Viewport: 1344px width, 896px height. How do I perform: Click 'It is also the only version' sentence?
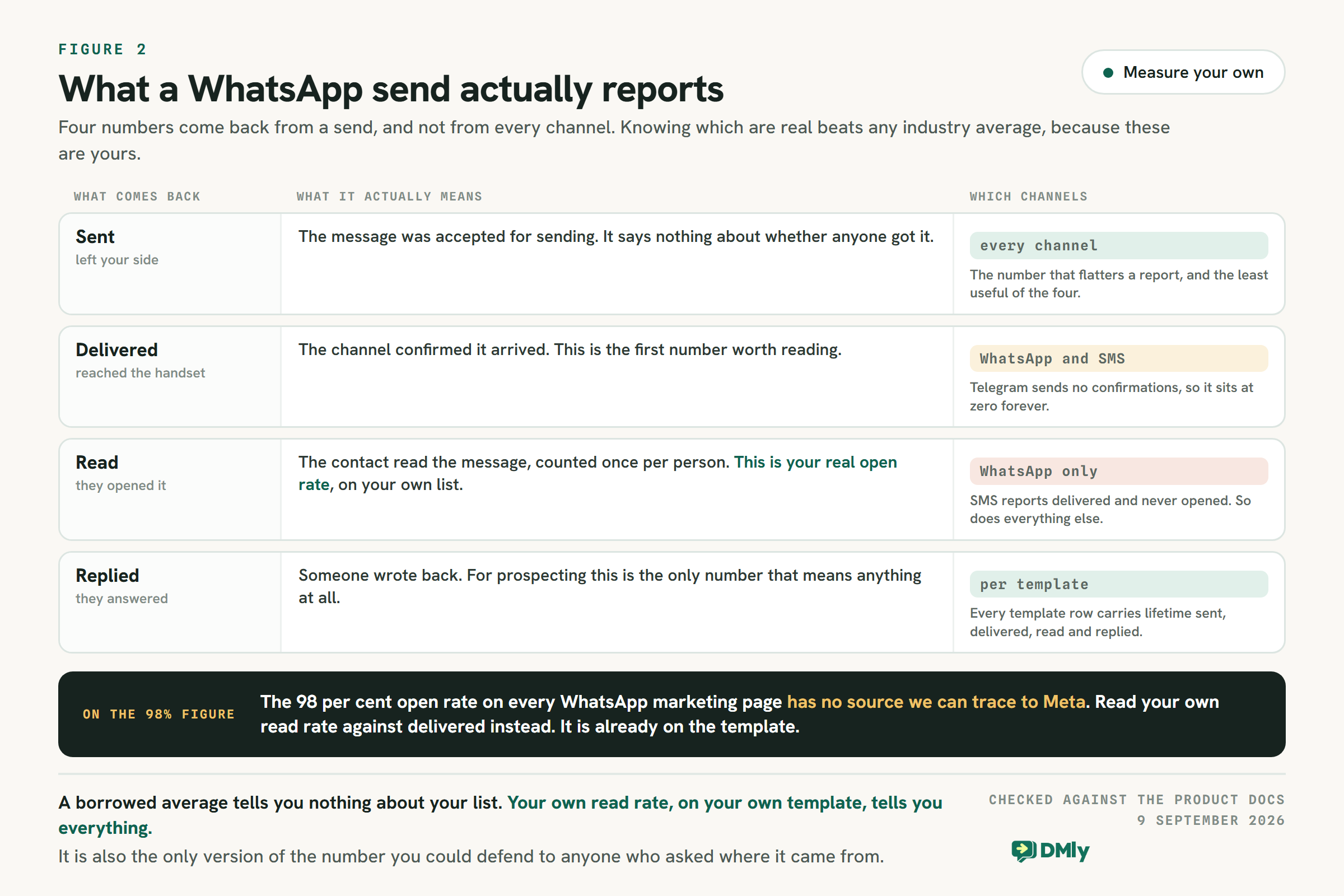[x=471, y=857]
